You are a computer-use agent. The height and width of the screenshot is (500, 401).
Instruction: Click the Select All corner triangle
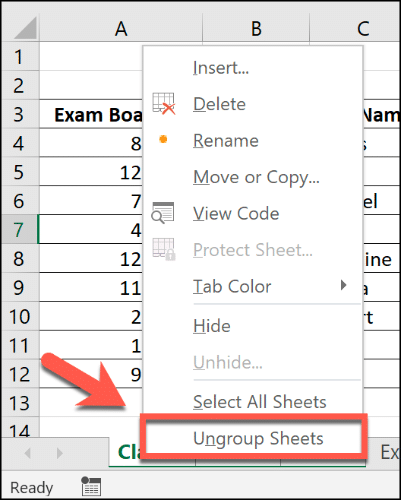[x=26, y=28]
